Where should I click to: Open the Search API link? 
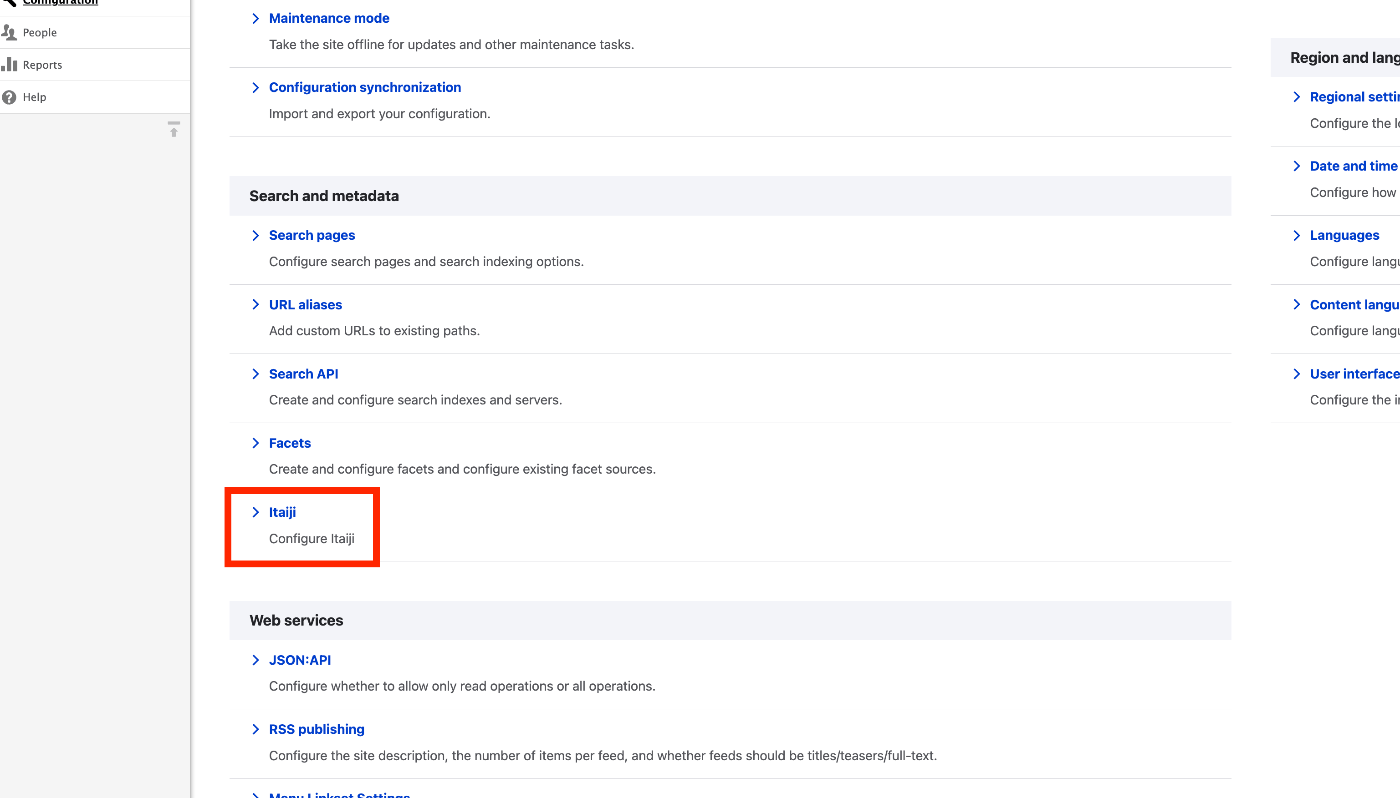303,373
